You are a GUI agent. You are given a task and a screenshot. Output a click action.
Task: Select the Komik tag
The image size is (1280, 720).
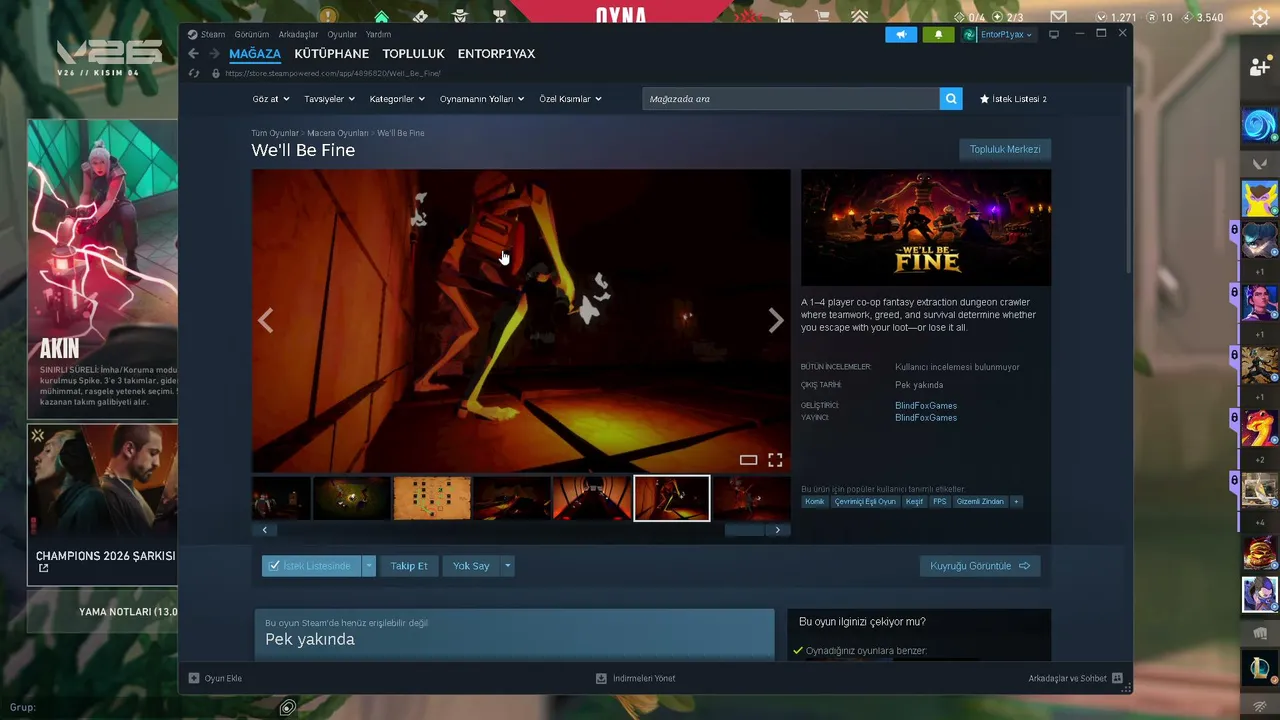tap(815, 502)
